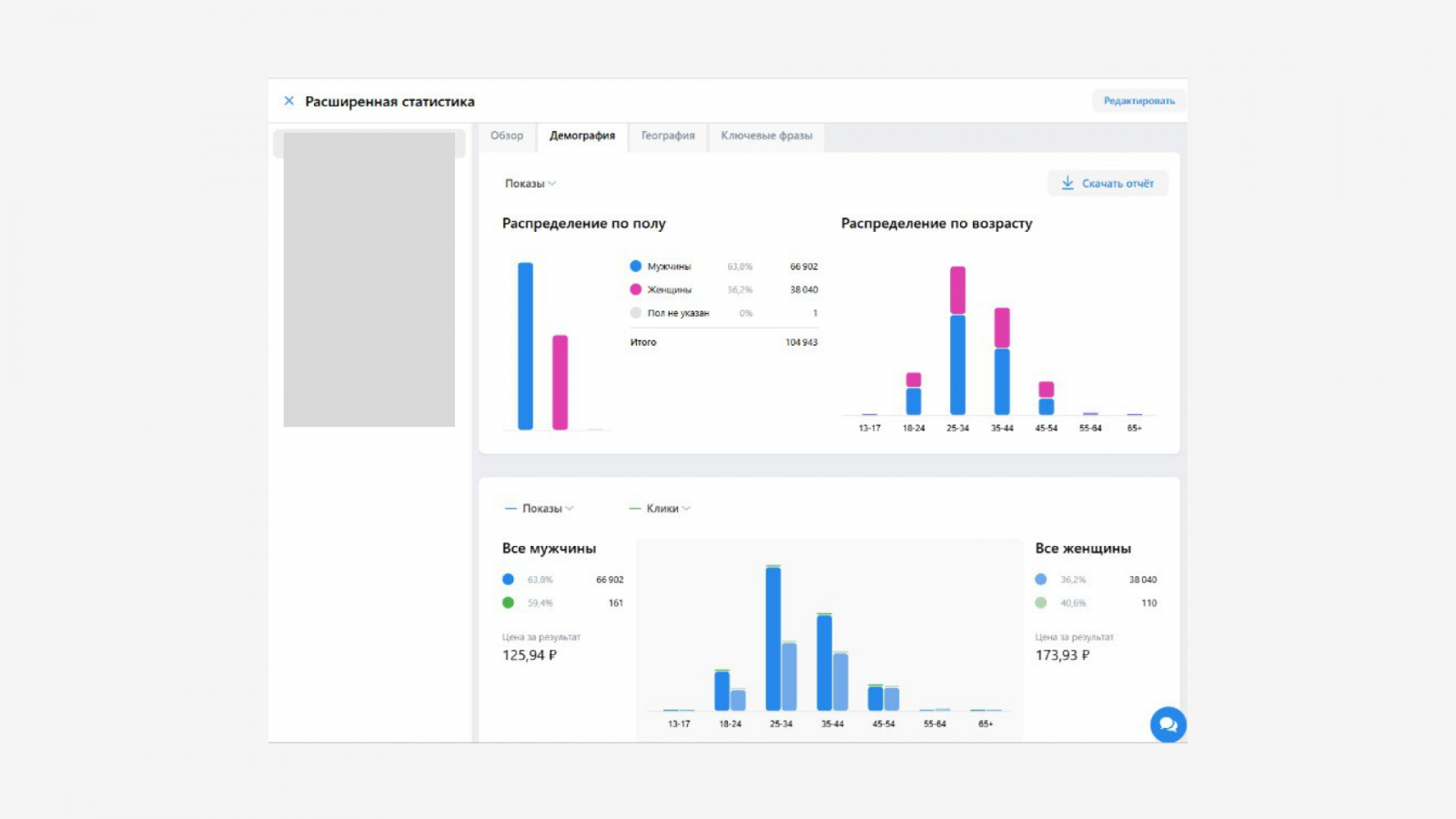
Task: Click the pink Женщины legend dot
Action: [635, 289]
